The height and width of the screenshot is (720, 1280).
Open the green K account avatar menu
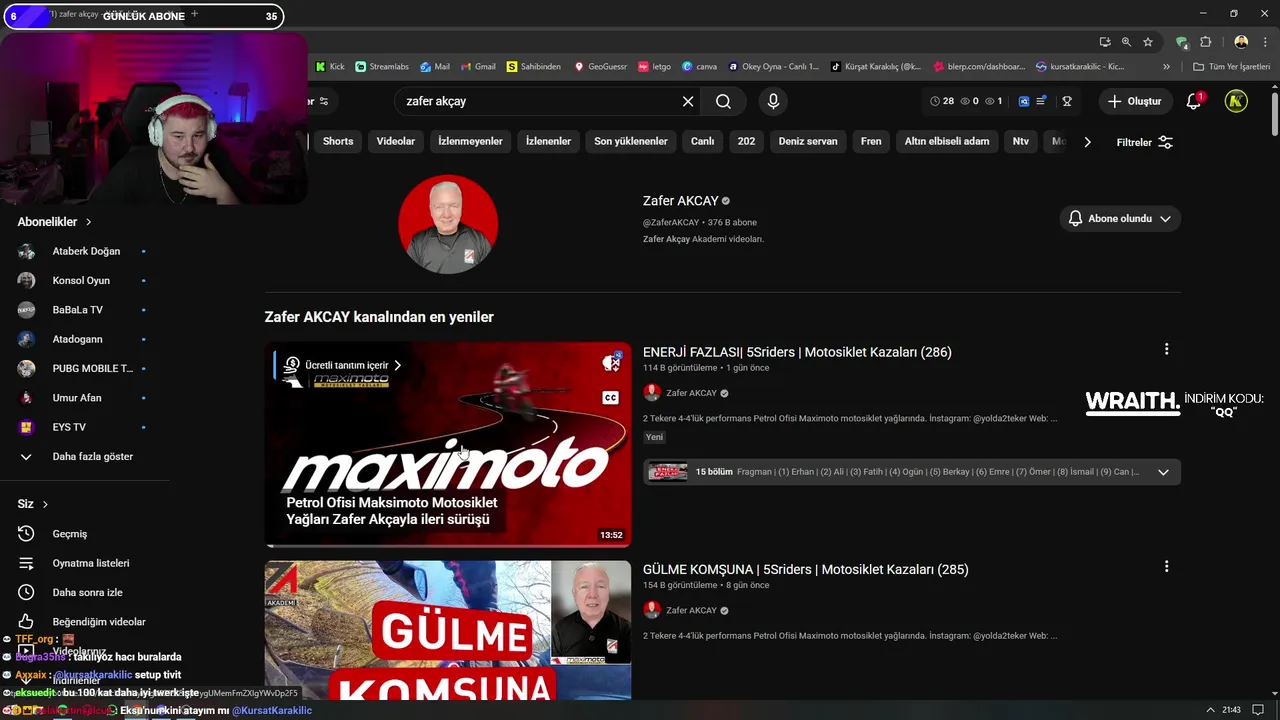tap(1236, 101)
